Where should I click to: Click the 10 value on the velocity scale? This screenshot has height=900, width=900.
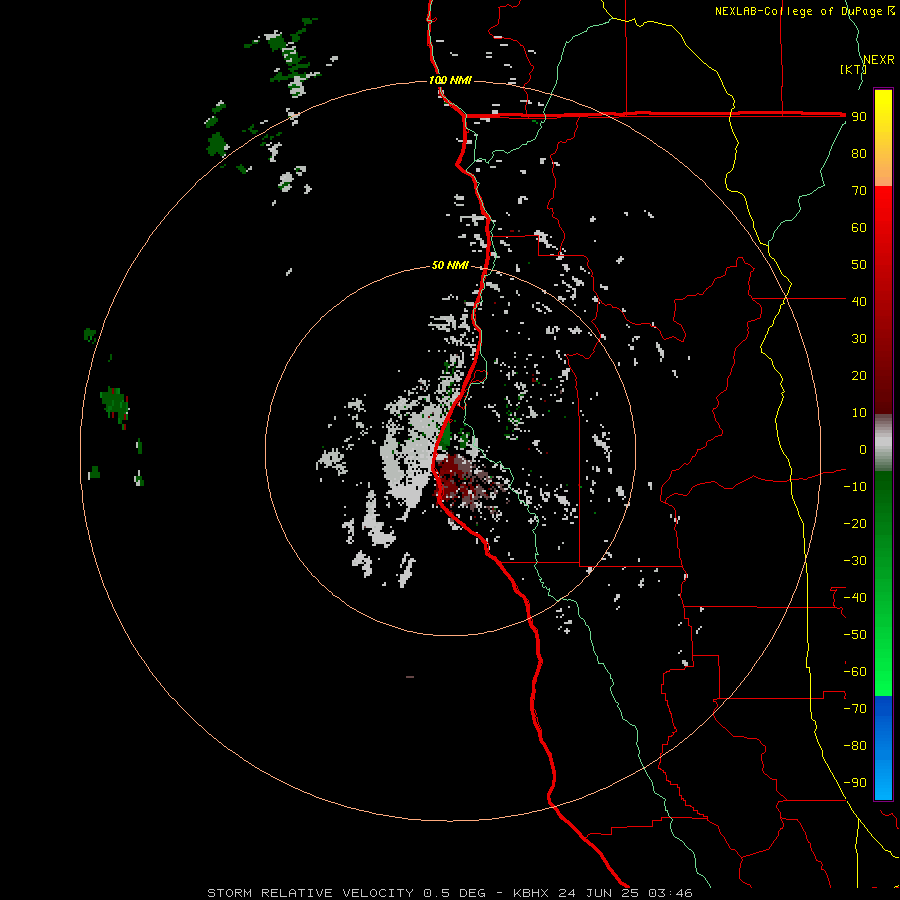coord(859,413)
